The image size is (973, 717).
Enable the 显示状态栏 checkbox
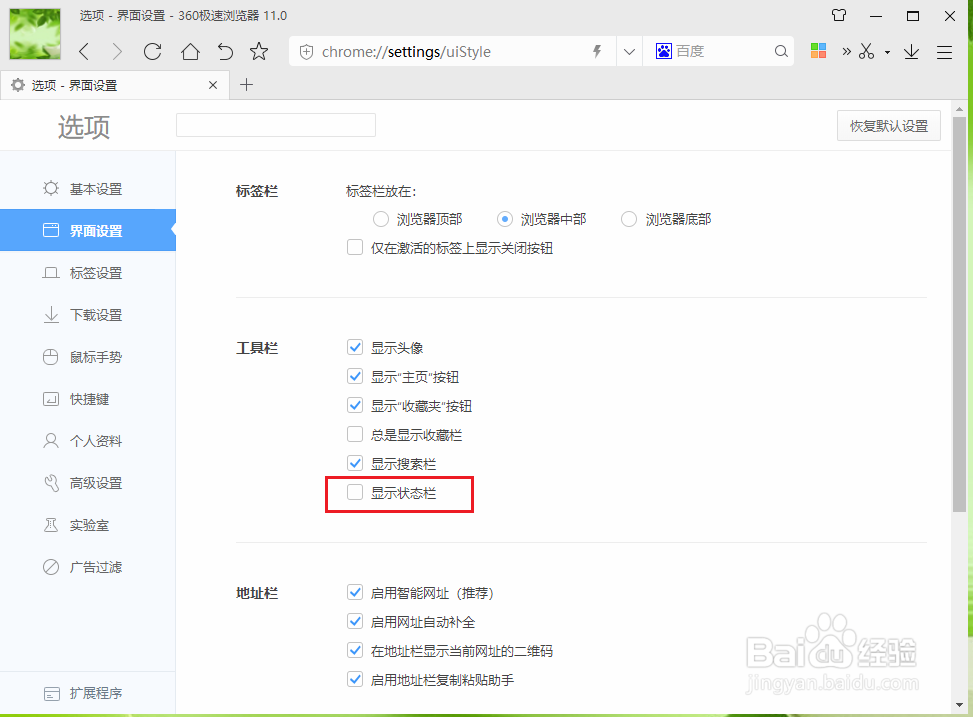pos(355,492)
